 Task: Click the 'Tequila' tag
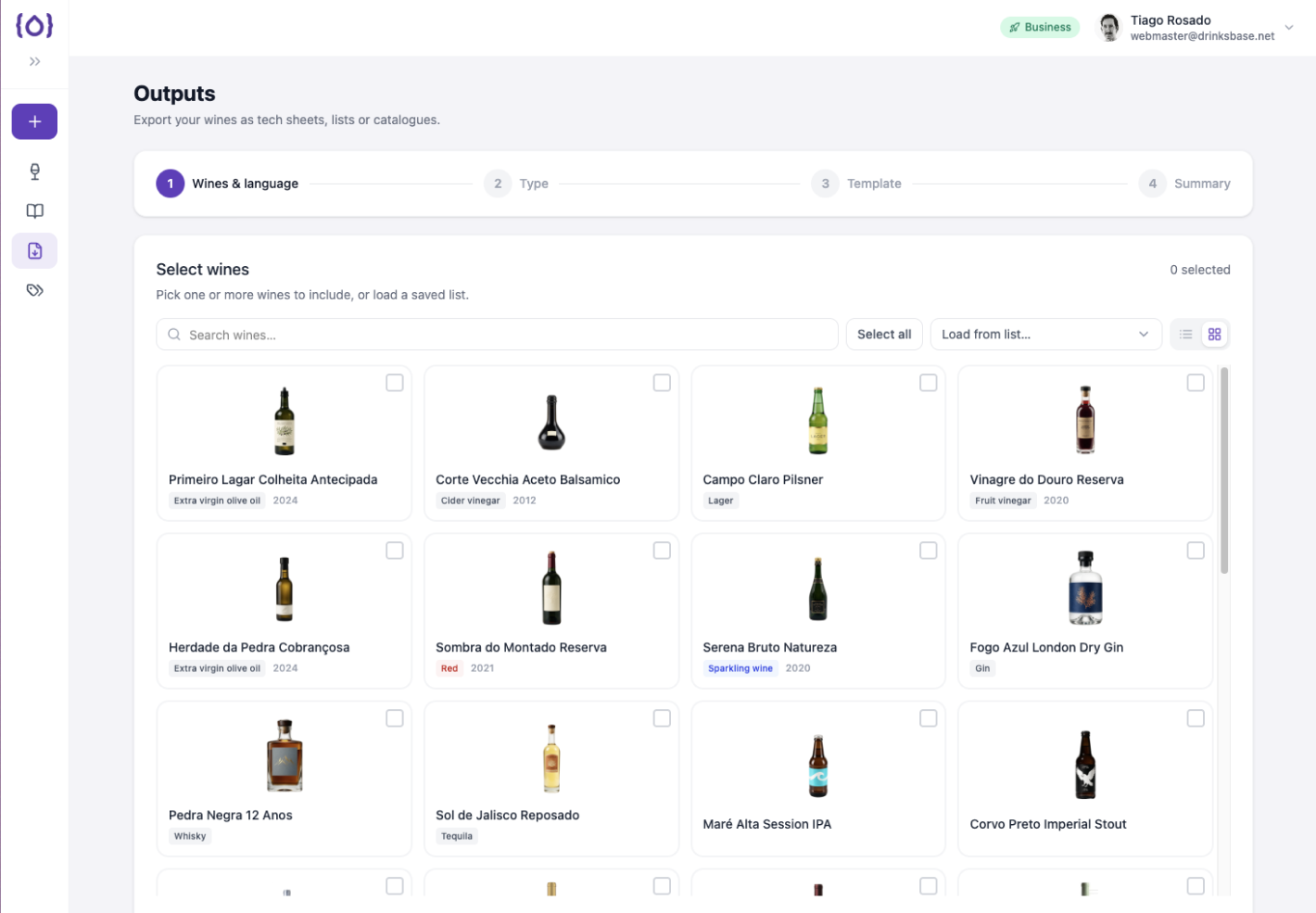tap(457, 836)
